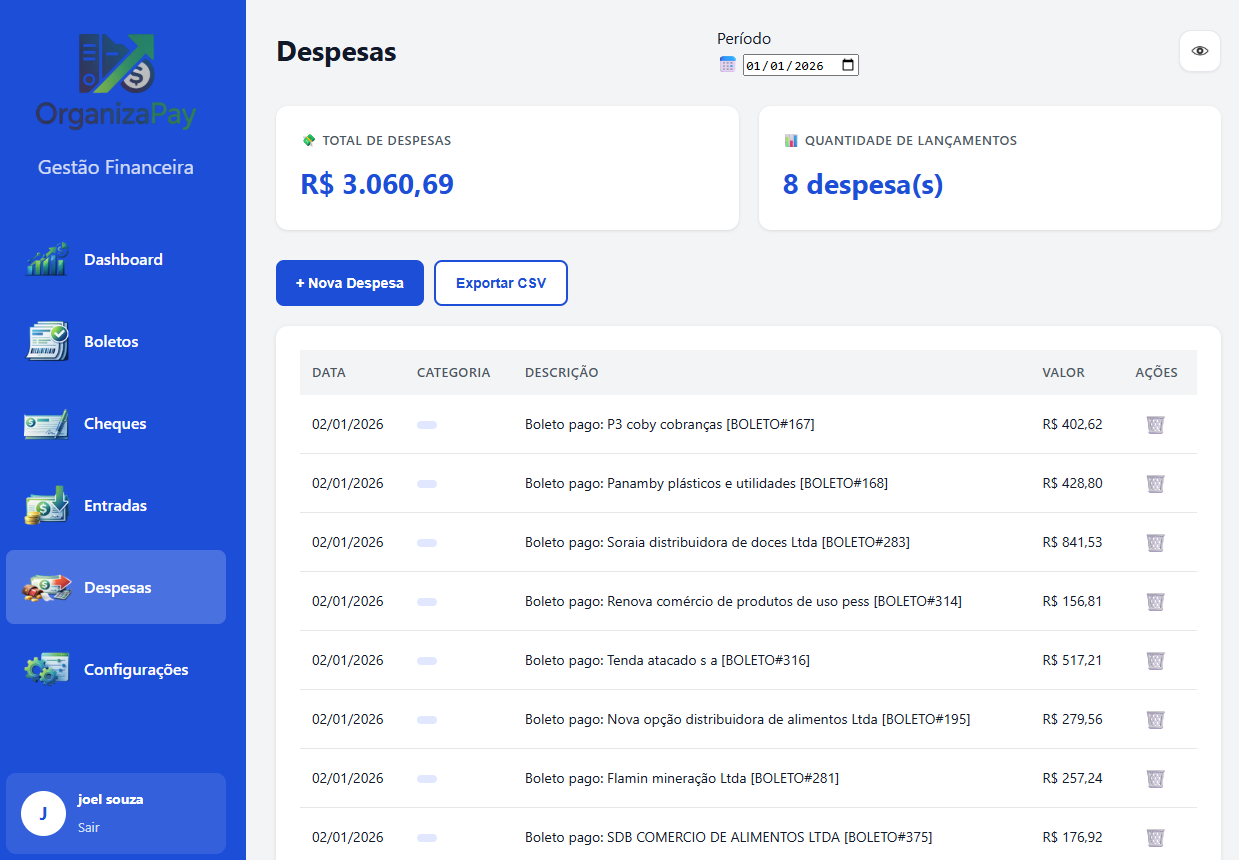Viewport: 1239px width, 860px height.
Task: Click the Sair link to log out
Action: (x=88, y=827)
